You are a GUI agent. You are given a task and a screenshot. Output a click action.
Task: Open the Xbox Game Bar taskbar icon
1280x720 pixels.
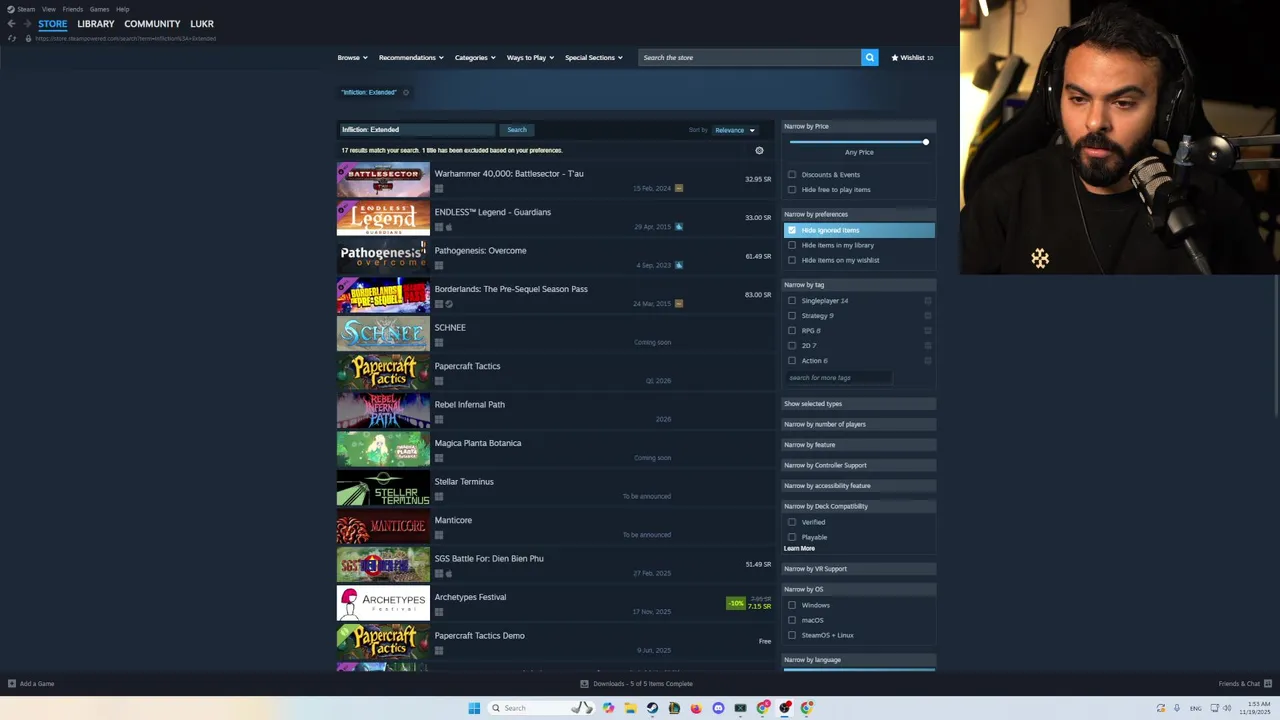pos(740,708)
